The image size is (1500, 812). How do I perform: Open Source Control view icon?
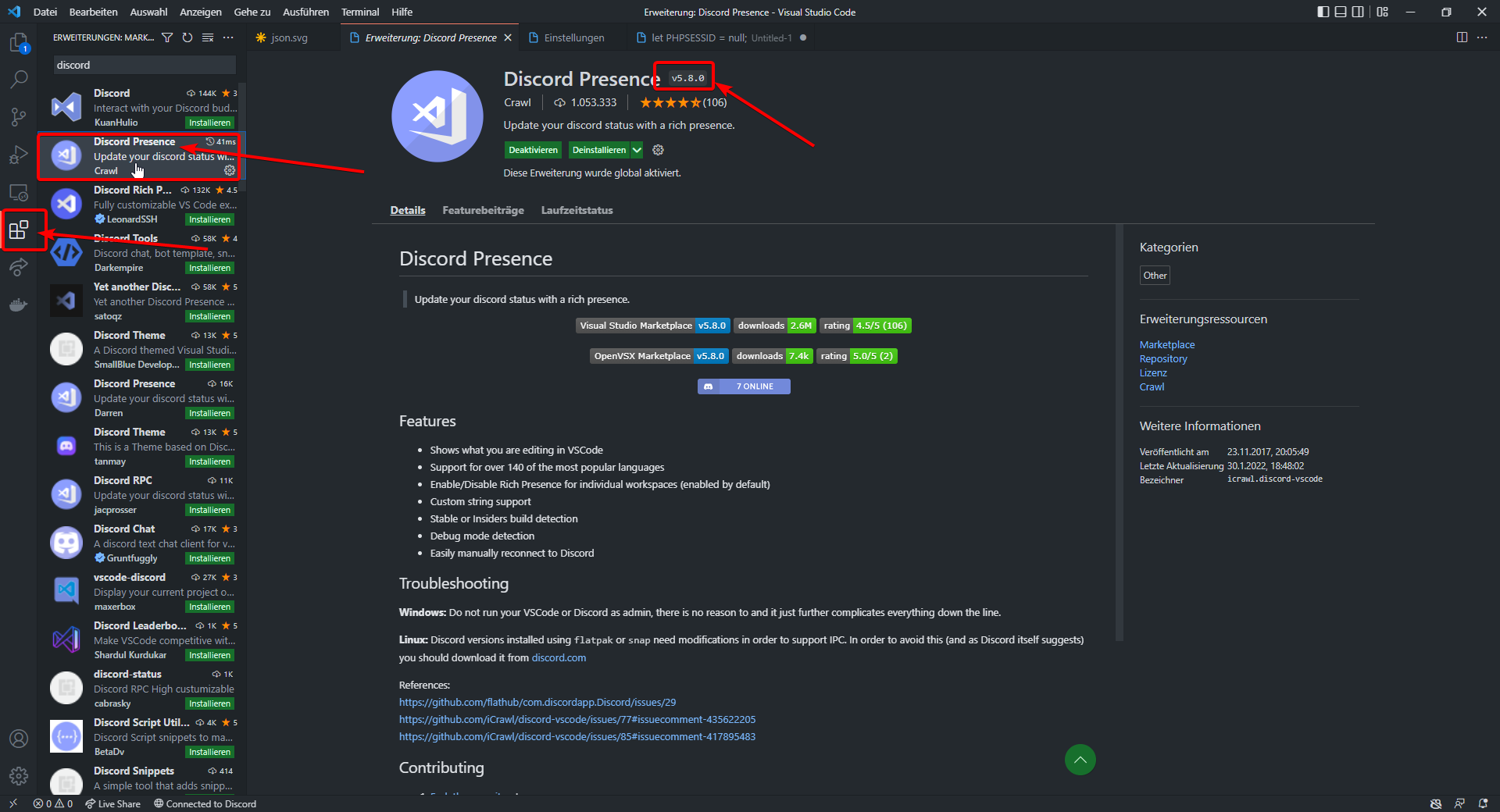click(x=19, y=117)
